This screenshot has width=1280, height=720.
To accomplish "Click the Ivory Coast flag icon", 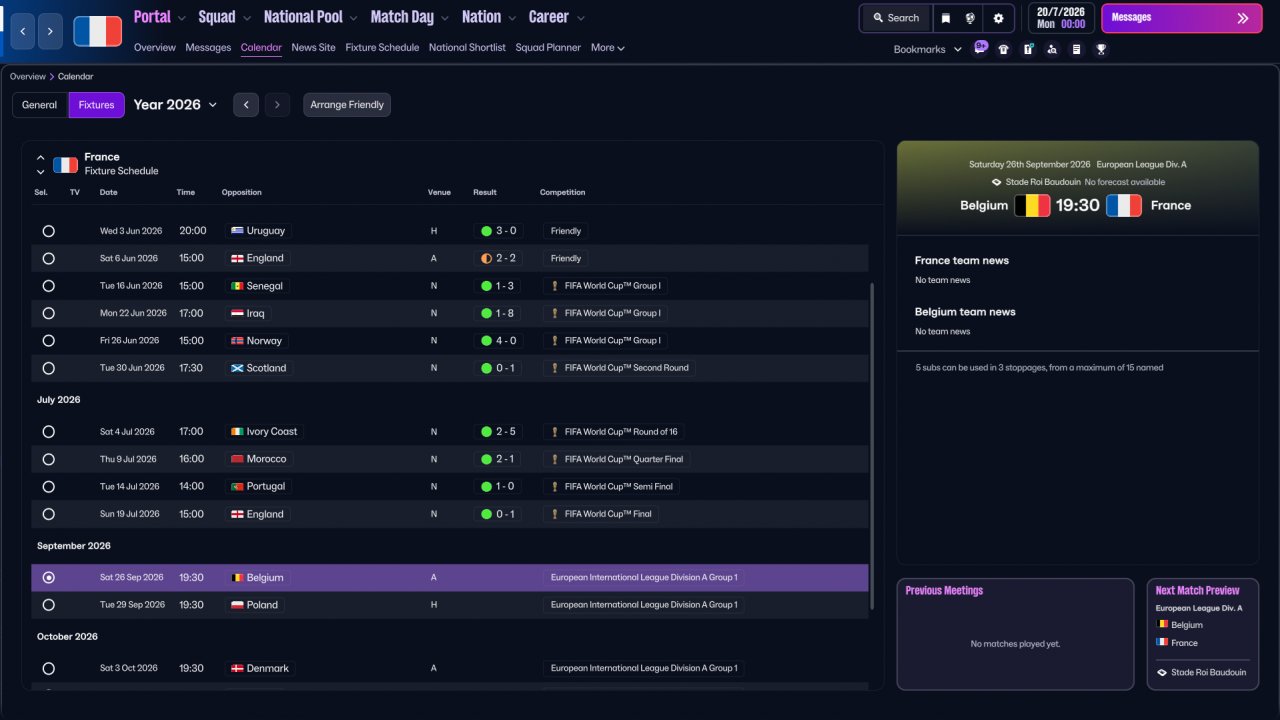I will click(237, 432).
